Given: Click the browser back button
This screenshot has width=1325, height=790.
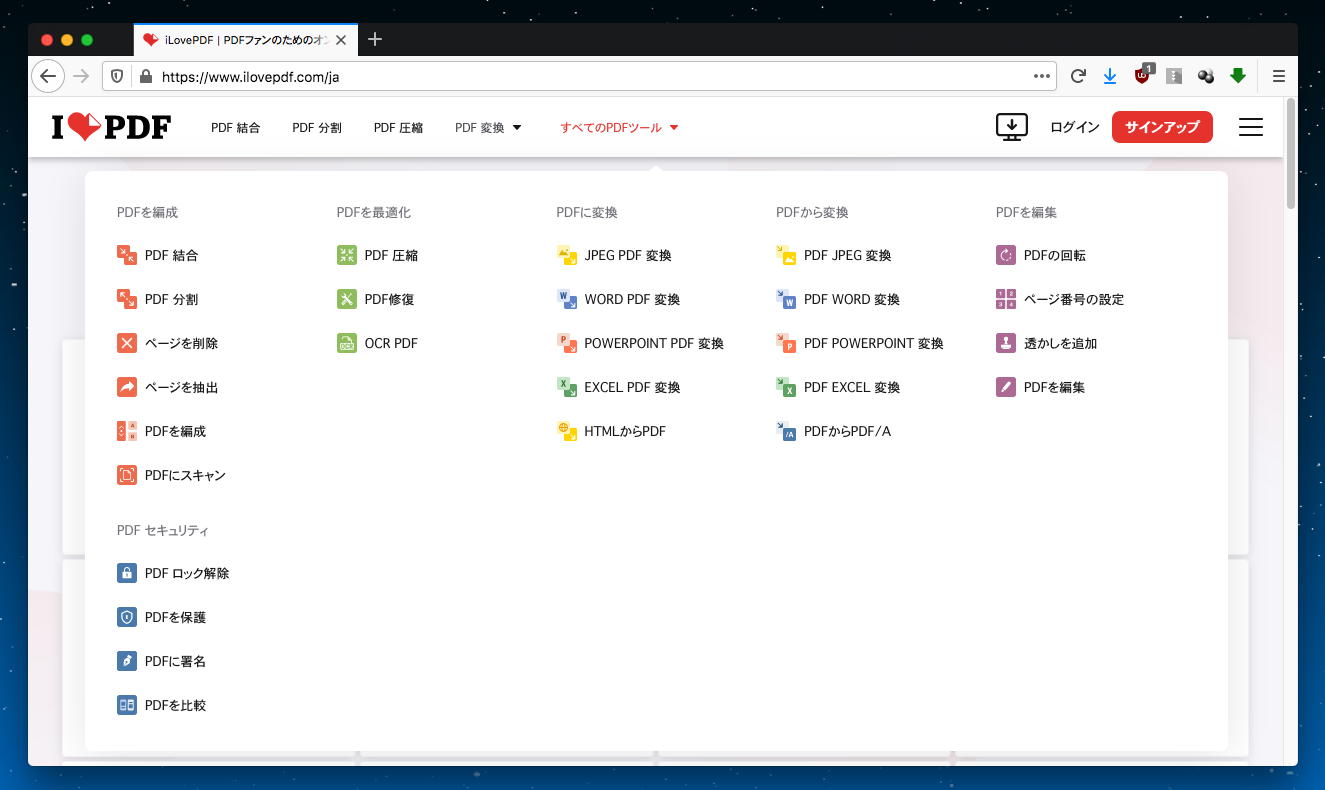Looking at the screenshot, I should coord(48,76).
